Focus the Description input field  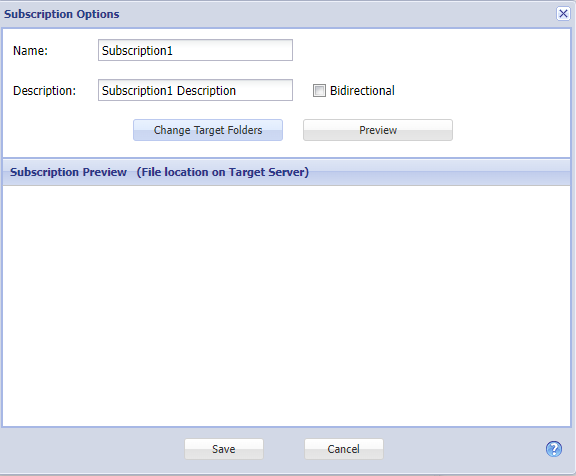[195, 90]
